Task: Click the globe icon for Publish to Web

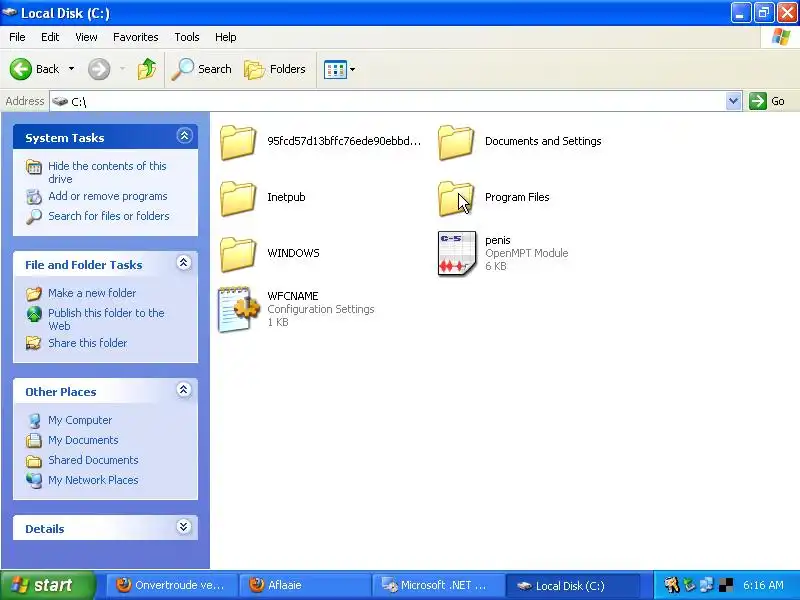Action: [34, 314]
